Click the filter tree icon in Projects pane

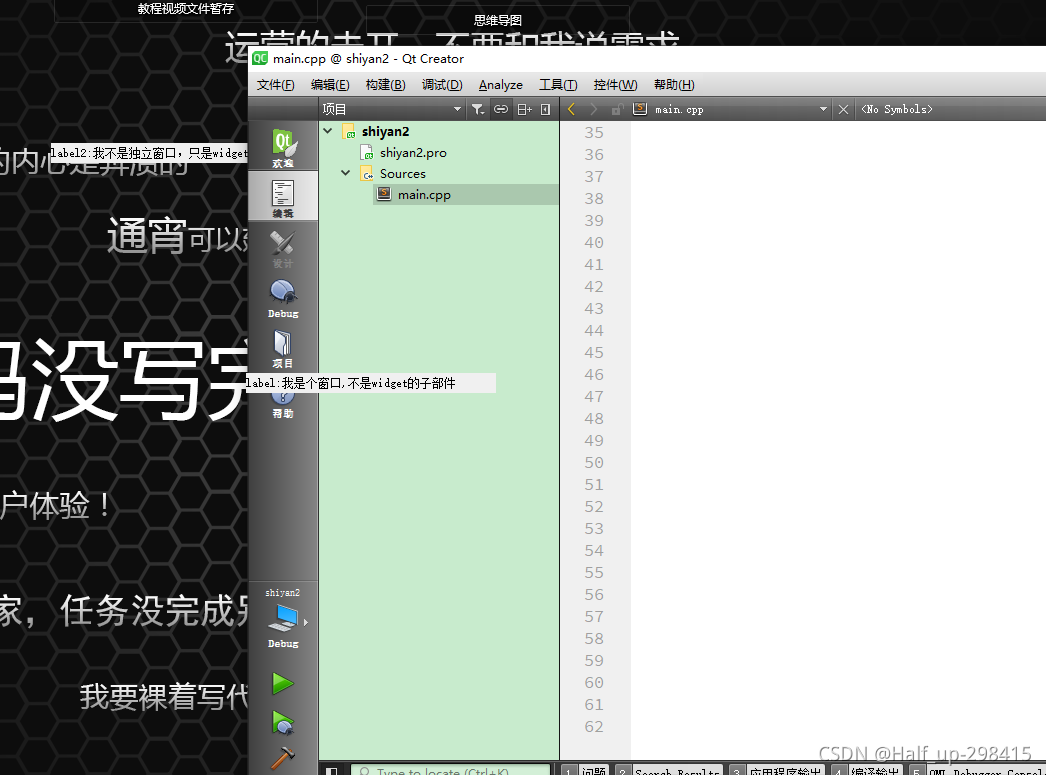[478, 109]
